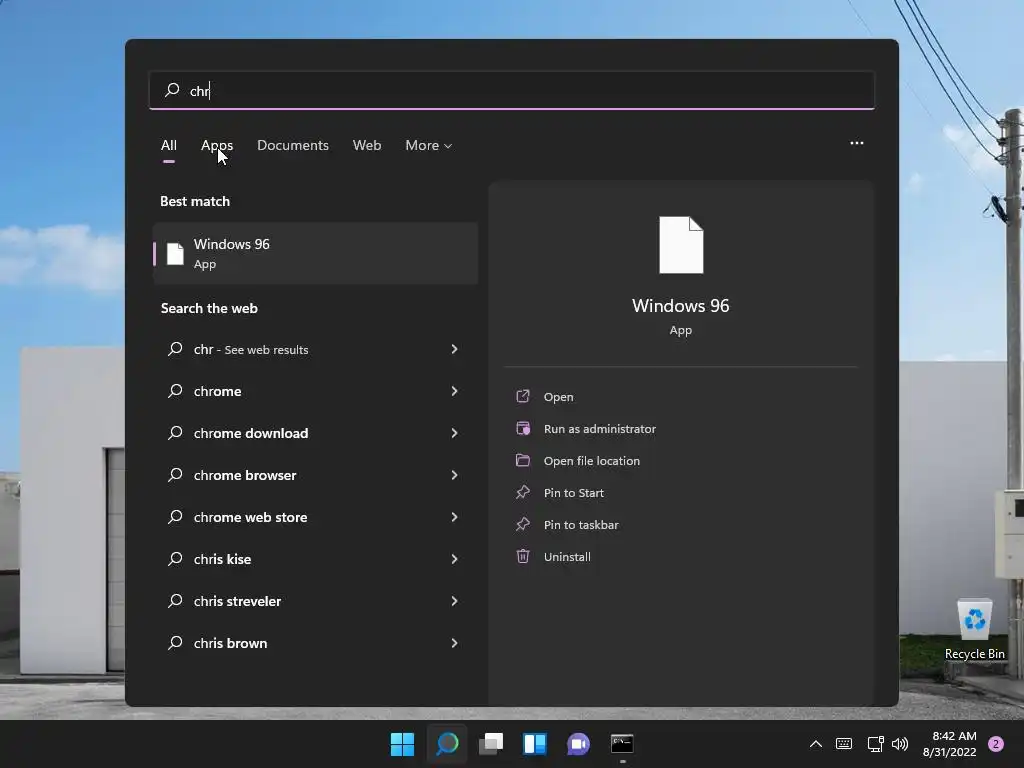Click search icon beside 'chris brown'
Screen dimensions: 1024x768
click(x=175, y=643)
